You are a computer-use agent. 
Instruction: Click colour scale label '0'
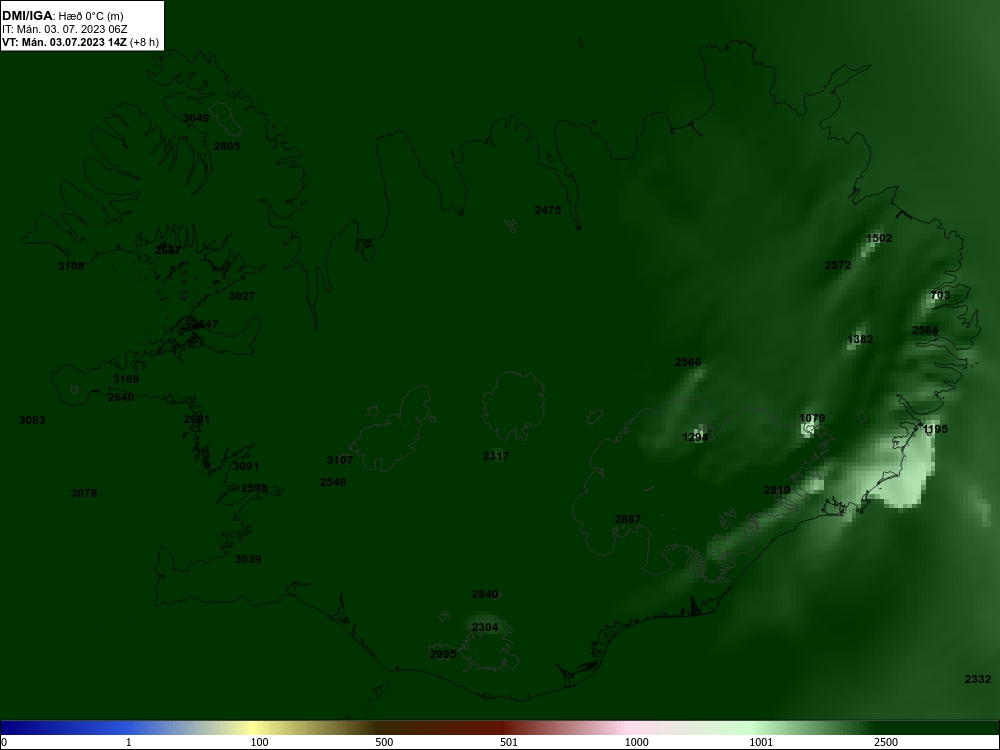(4, 742)
